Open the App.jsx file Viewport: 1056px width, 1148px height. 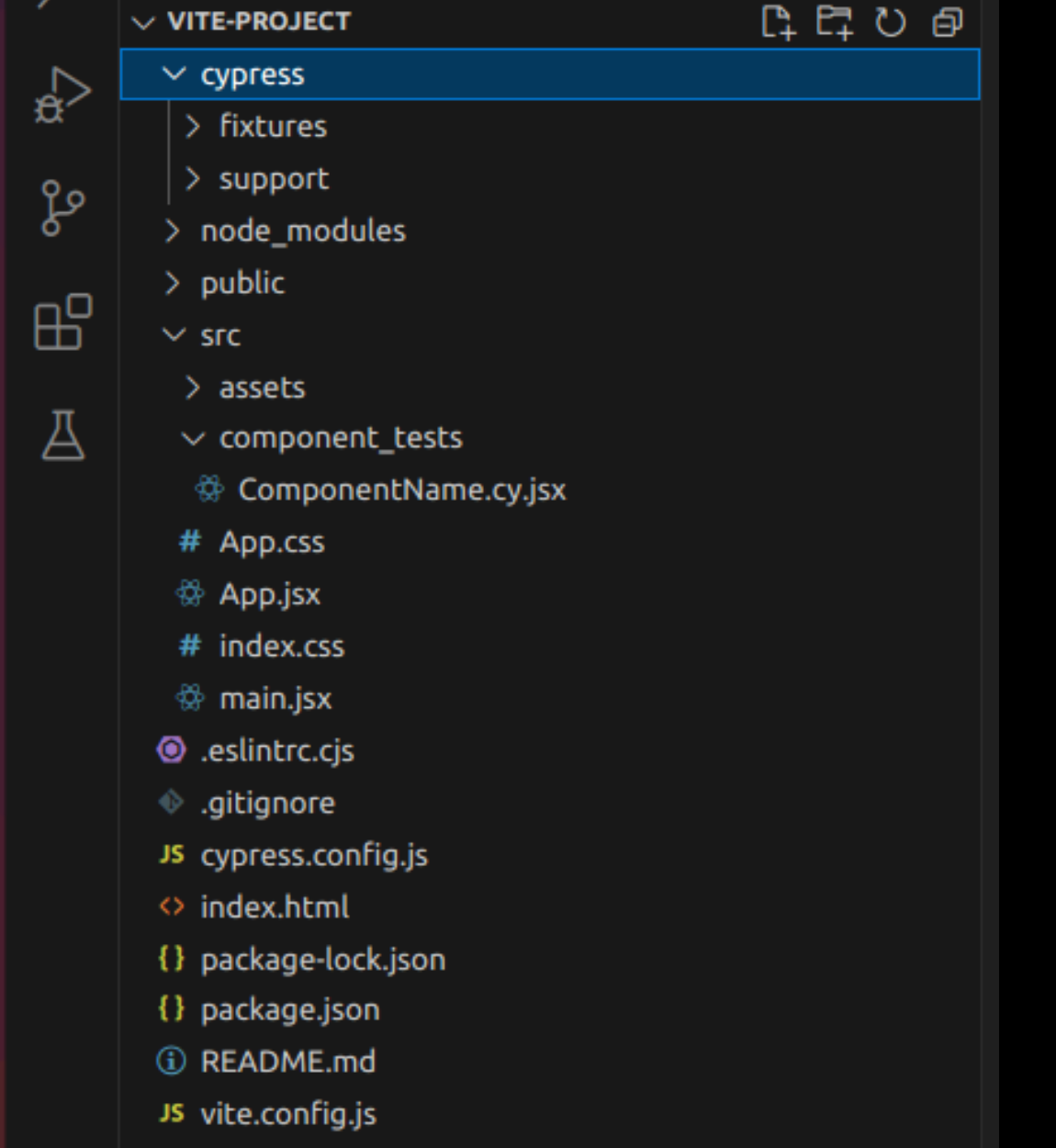268,594
